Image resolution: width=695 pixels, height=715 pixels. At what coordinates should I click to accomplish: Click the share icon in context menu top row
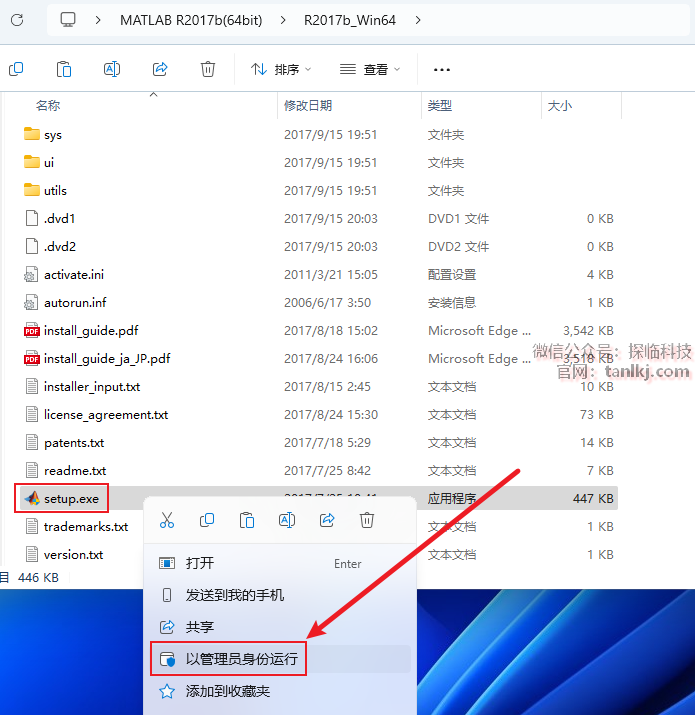[x=327, y=520]
